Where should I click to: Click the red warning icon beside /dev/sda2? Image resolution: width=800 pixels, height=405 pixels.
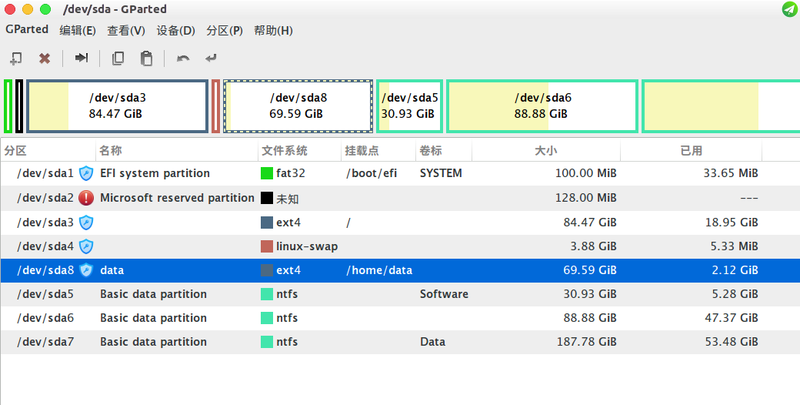coord(86,198)
